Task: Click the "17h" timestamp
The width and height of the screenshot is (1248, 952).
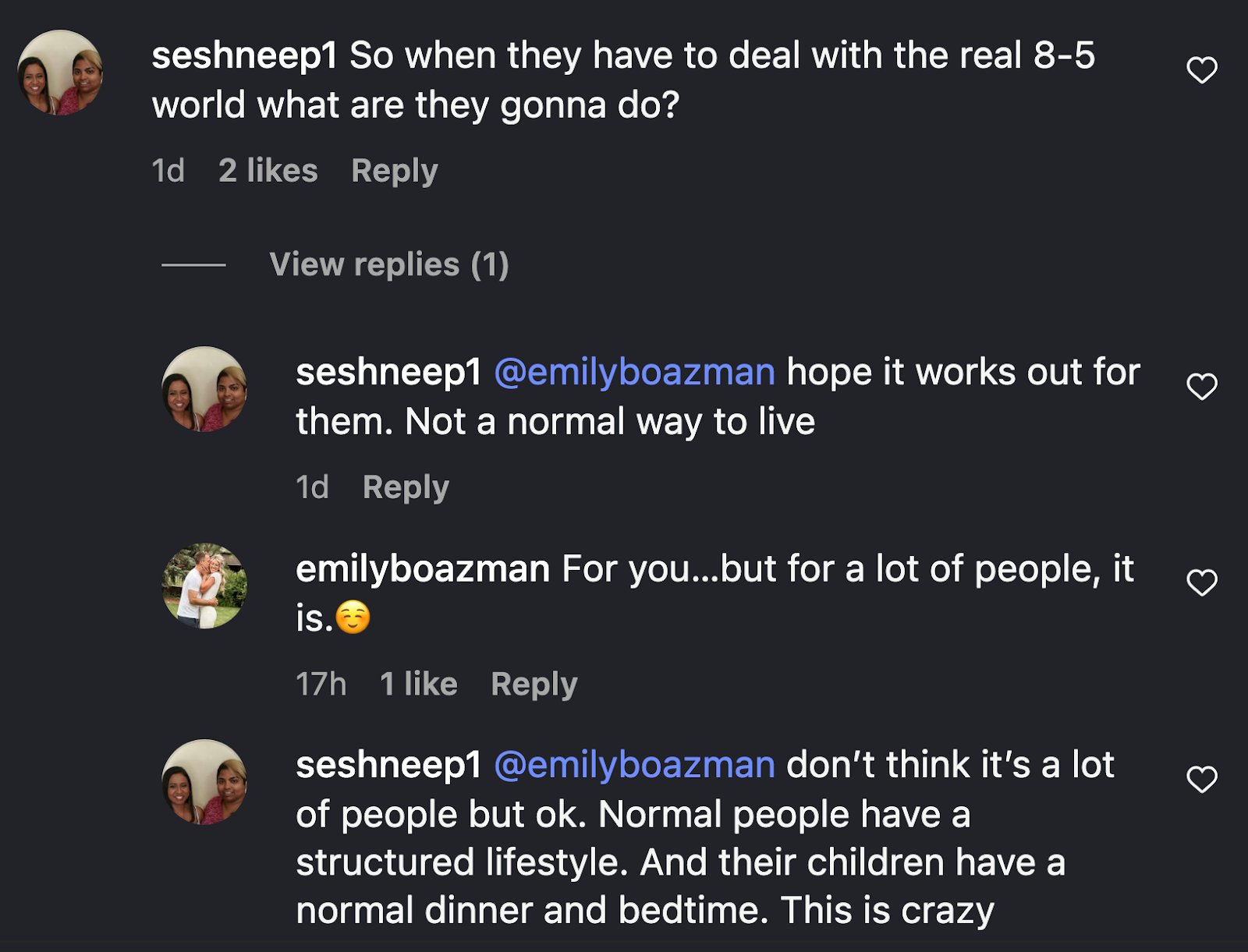Action: pos(321,684)
